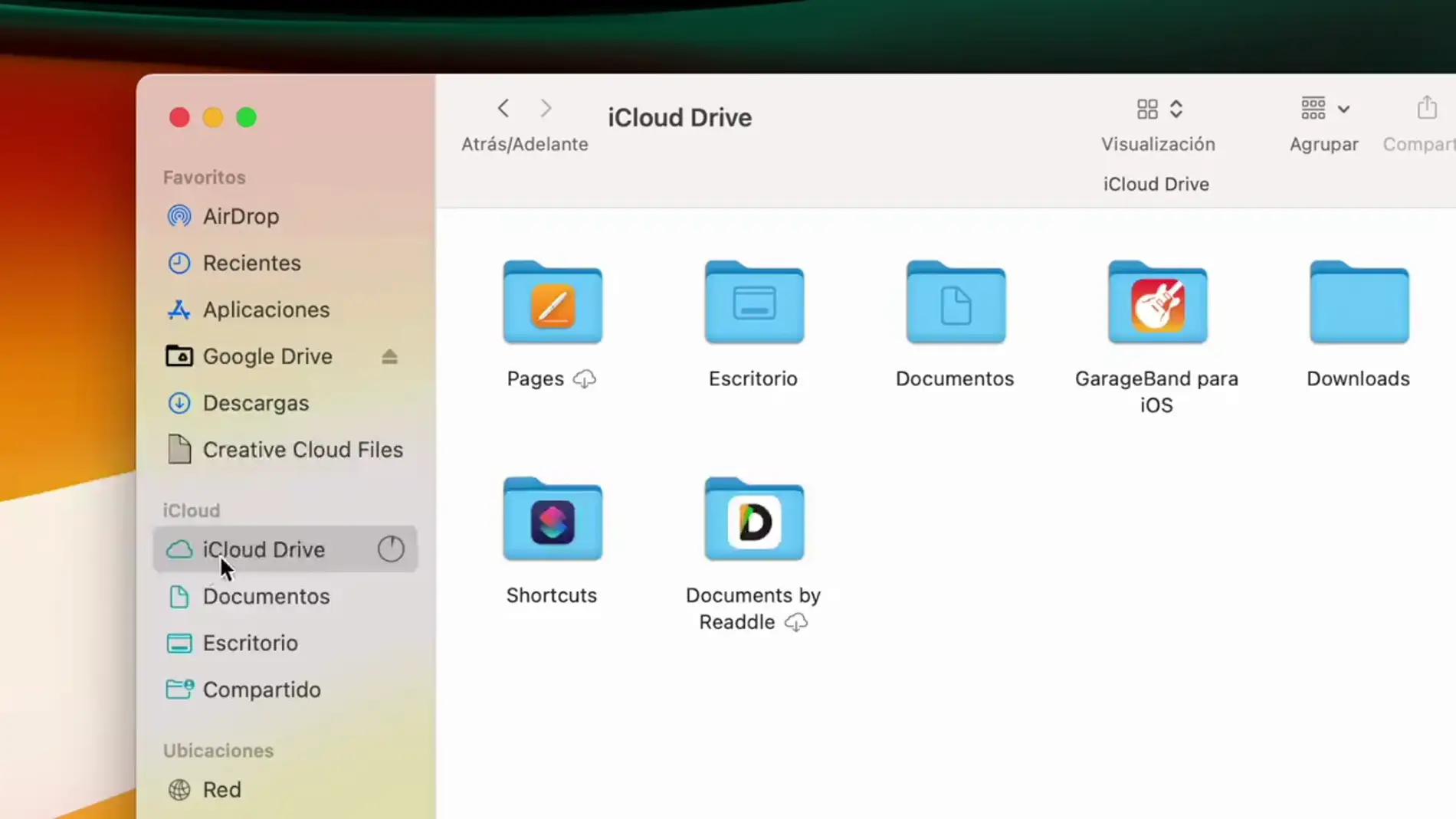The image size is (1456, 819).
Task: Open Compartido under the iCloud section
Action: click(x=262, y=690)
